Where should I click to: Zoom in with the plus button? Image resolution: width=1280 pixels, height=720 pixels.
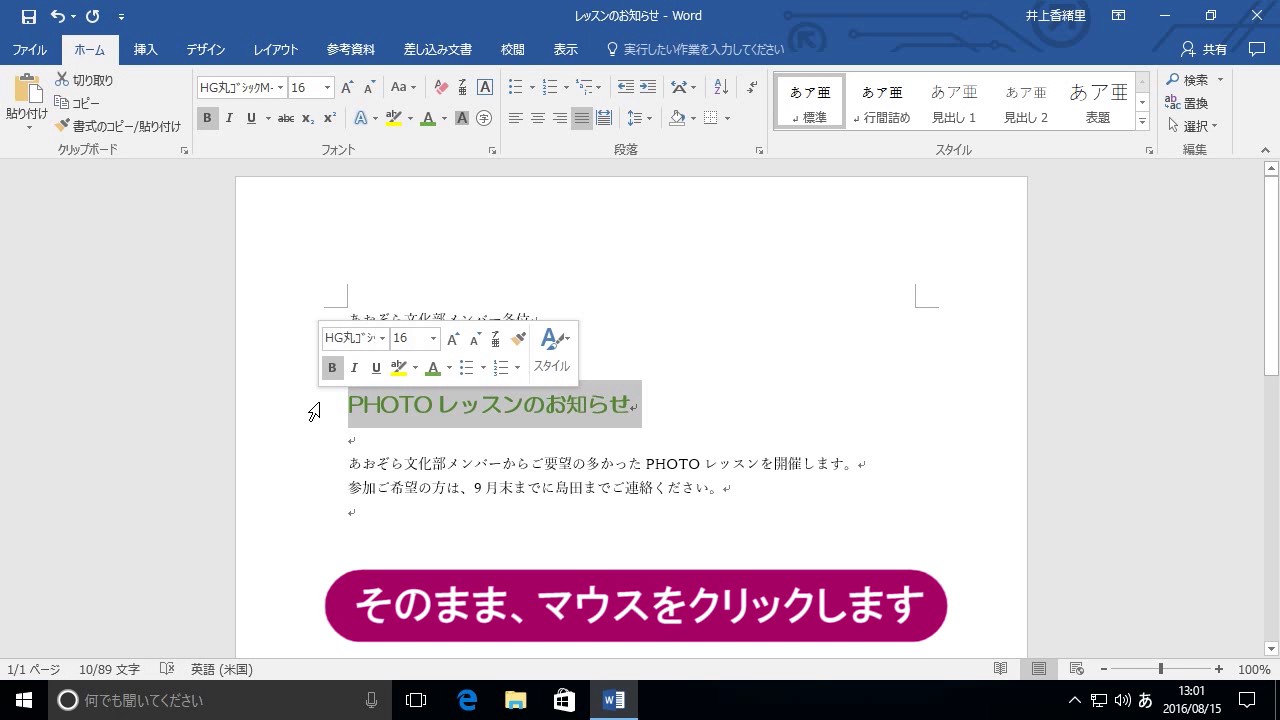pyautogui.click(x=1219, y=669)
